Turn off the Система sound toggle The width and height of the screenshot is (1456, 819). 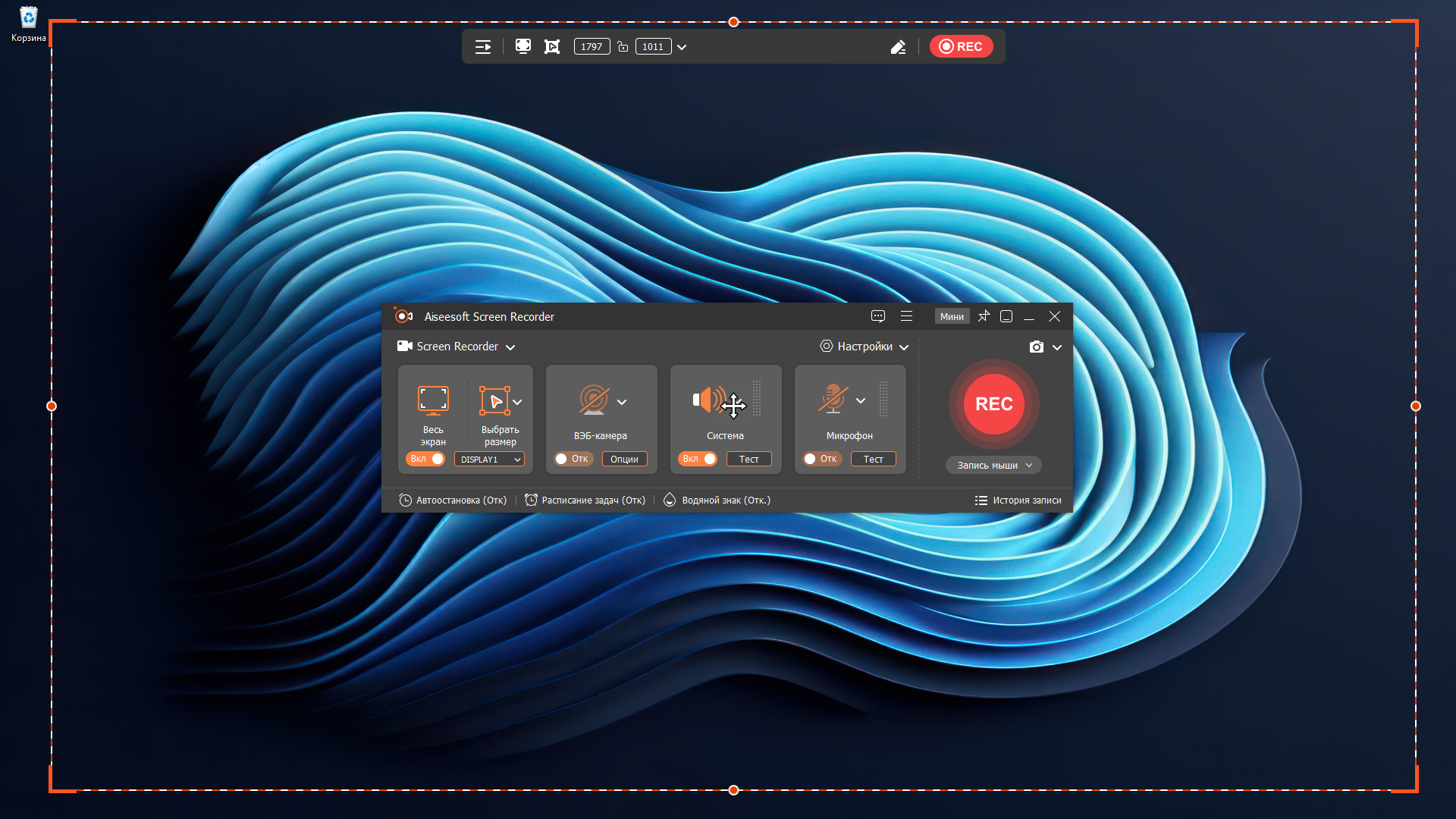698,459
